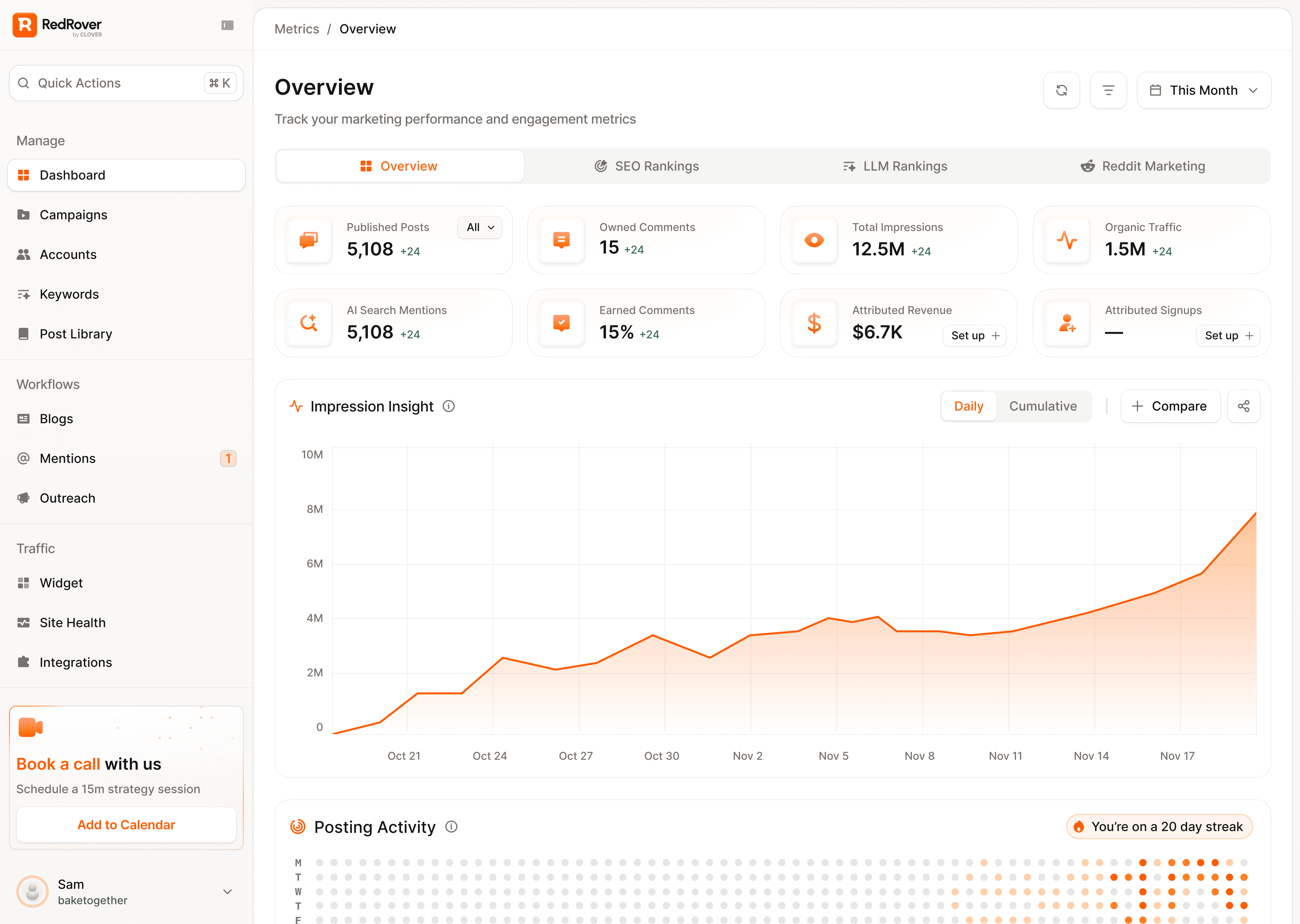Switch chart to Daily view
Screen dimensions: 1300x924
[968, 406]
